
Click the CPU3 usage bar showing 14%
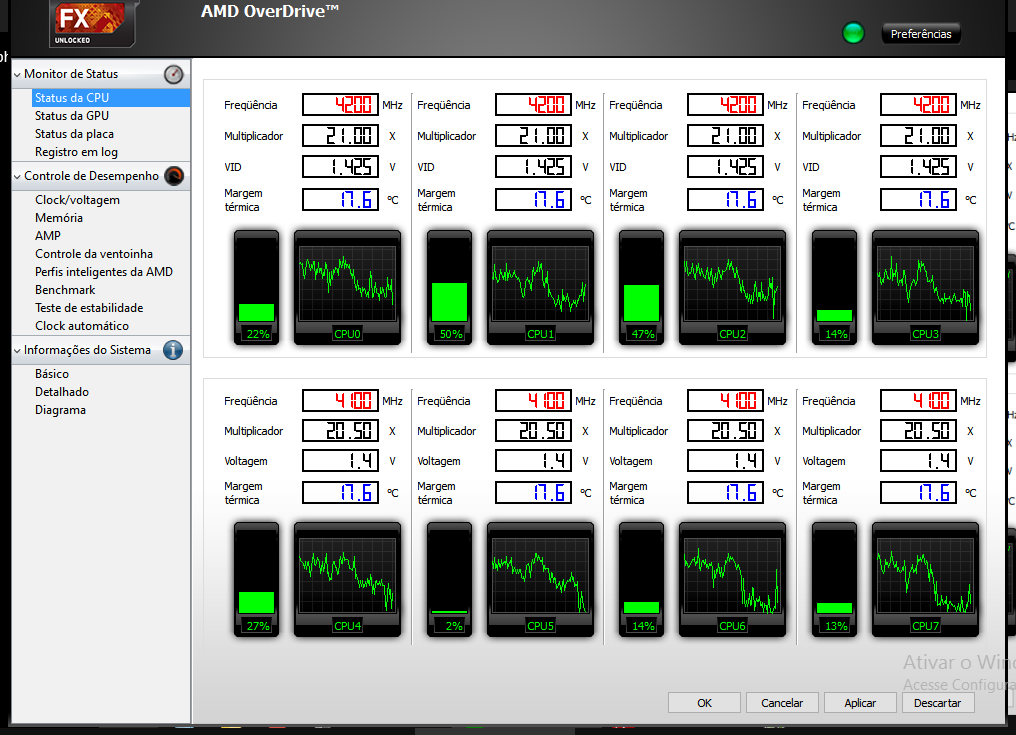835,287
